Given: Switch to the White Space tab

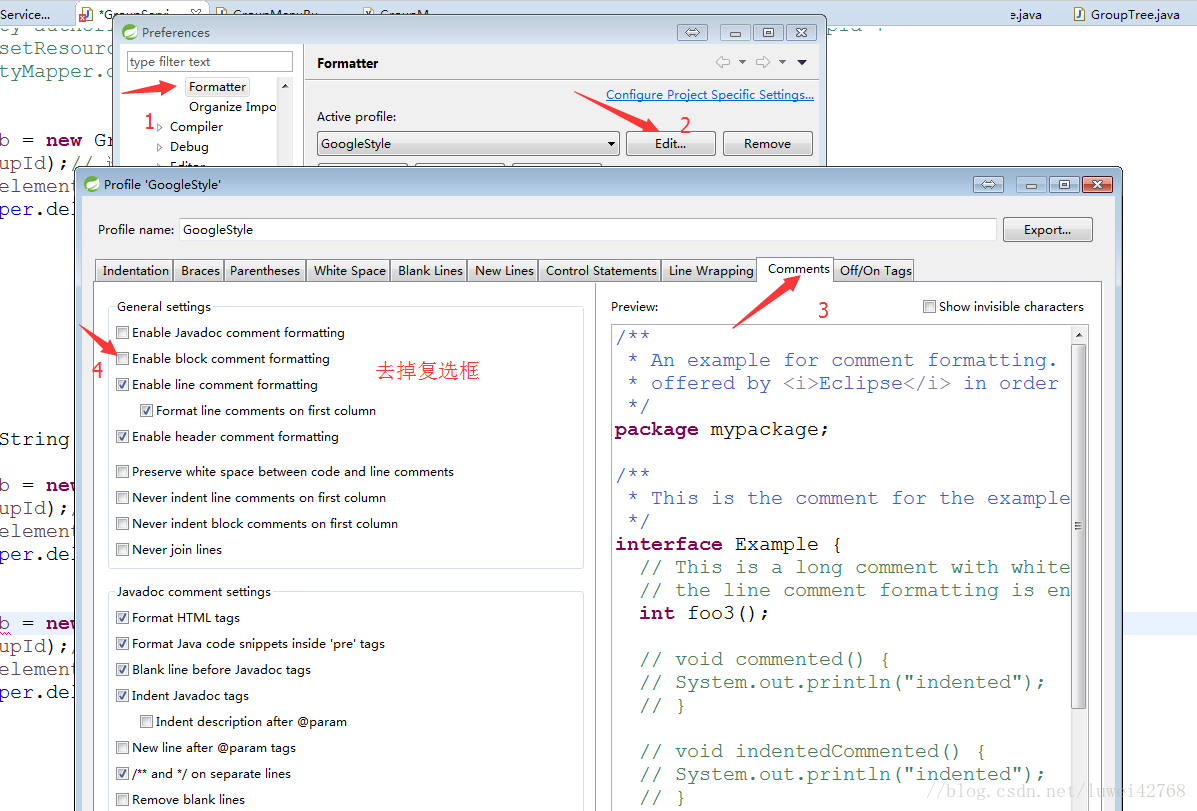Looking at the screenshot, I should (350, 270).
